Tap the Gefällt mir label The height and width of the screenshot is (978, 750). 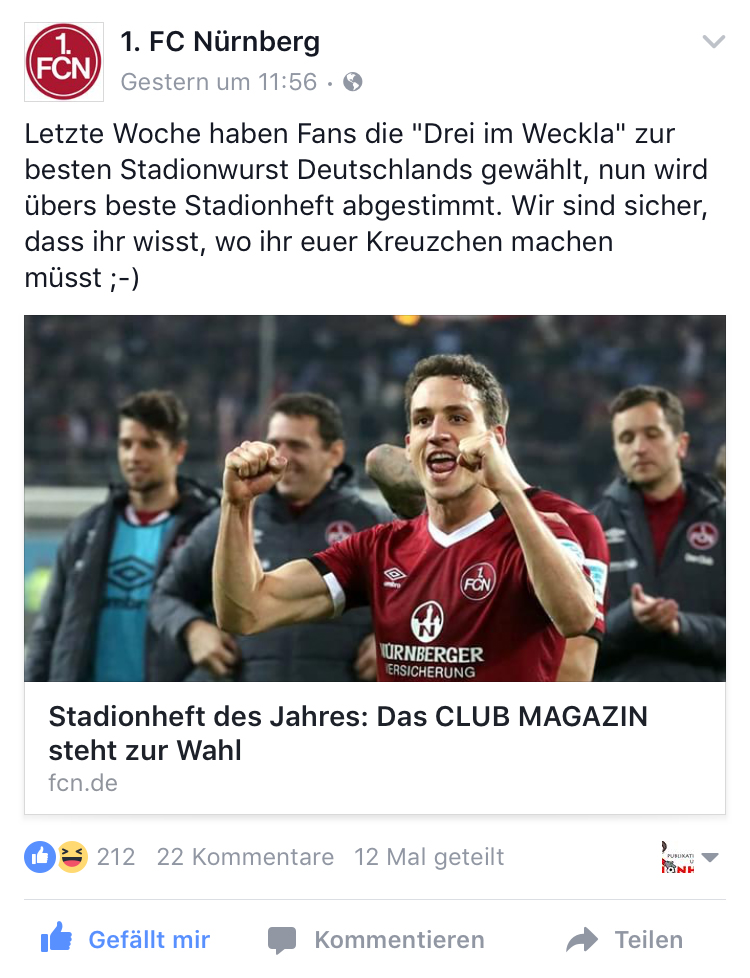149,939
